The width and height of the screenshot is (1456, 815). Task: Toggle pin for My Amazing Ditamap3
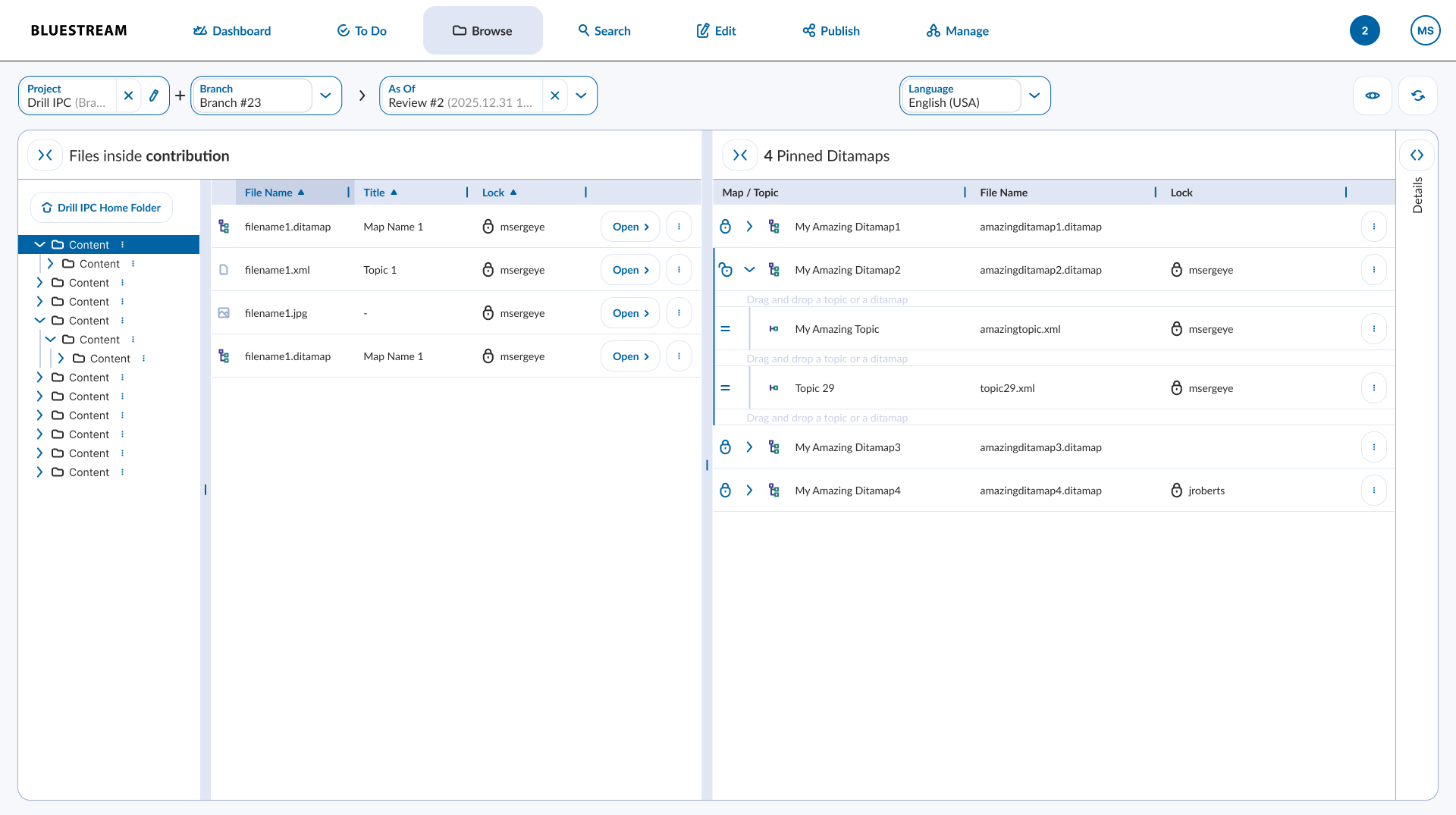(x=725, y=447)
